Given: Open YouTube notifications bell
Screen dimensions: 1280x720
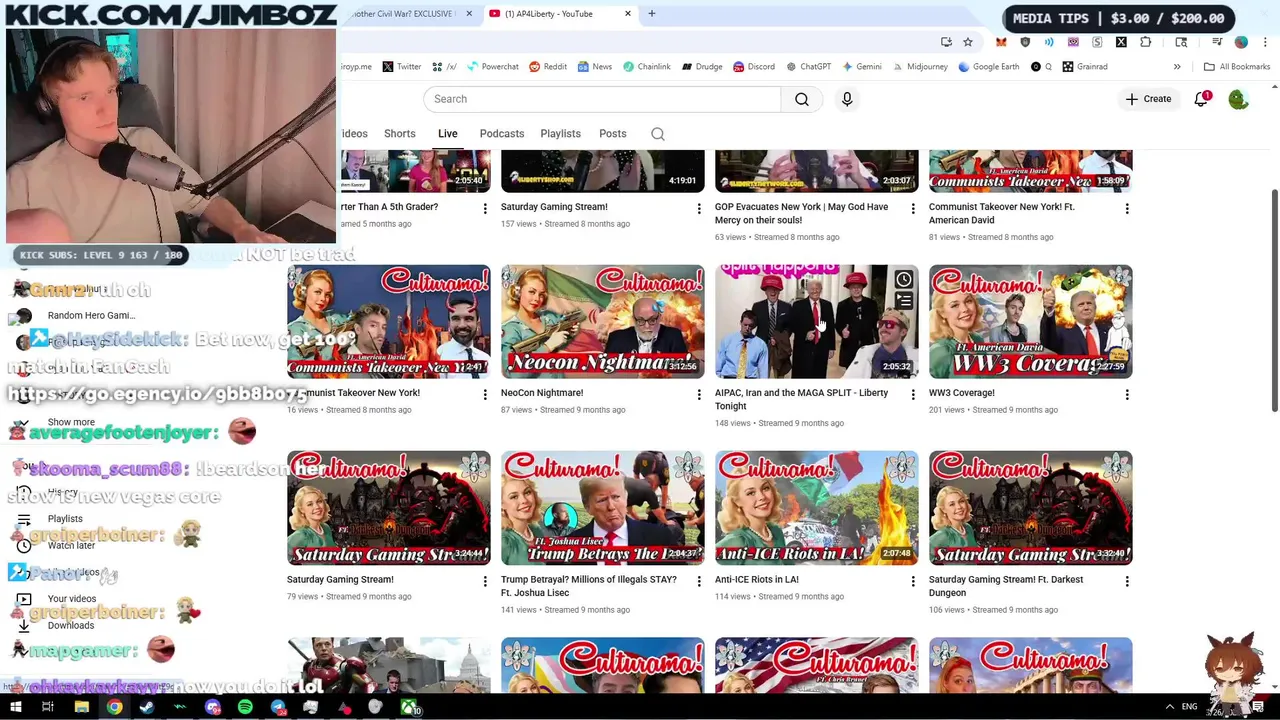Looking at the screenshot, I should click(1201, 99).
